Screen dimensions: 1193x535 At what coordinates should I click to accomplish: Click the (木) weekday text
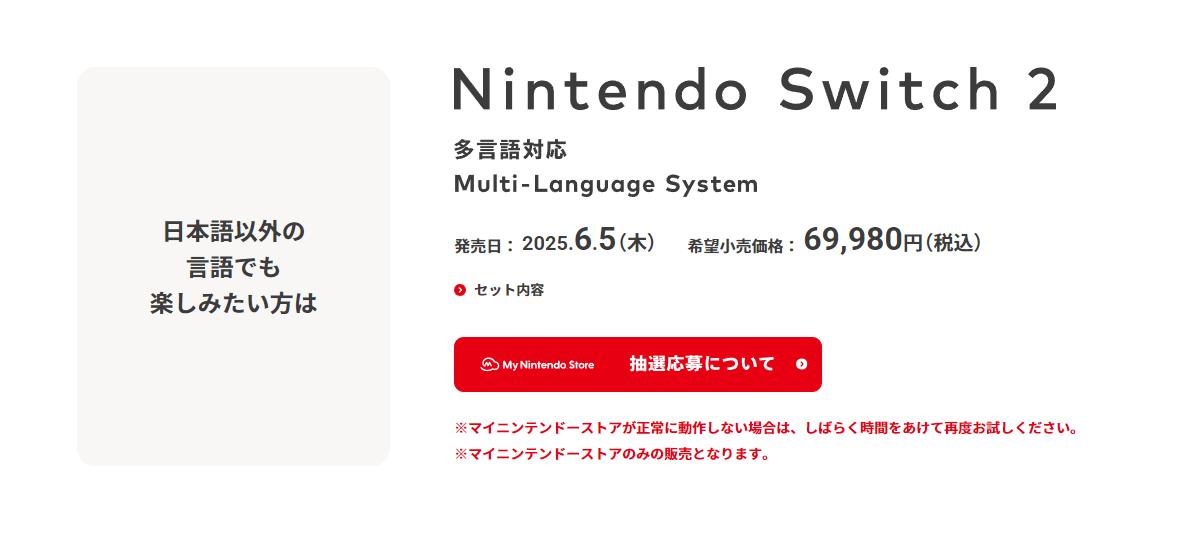click(x=637, y=243)
